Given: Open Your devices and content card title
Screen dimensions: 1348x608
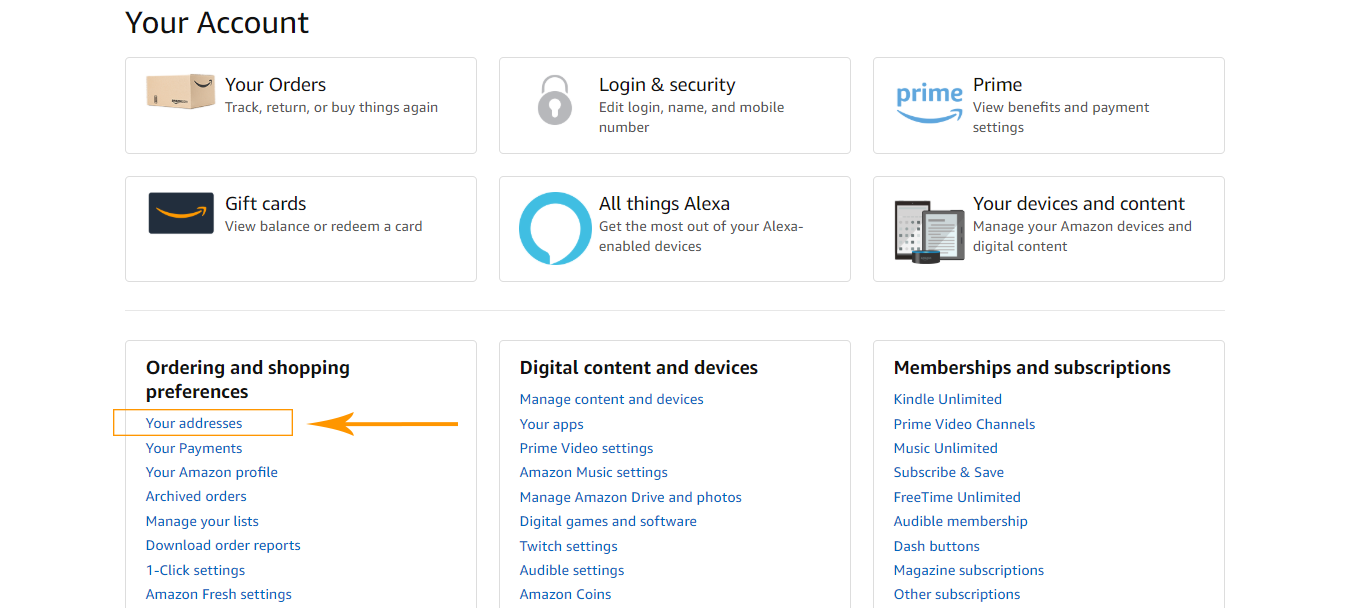Looking at the screenshot, I should [1079, 204].
